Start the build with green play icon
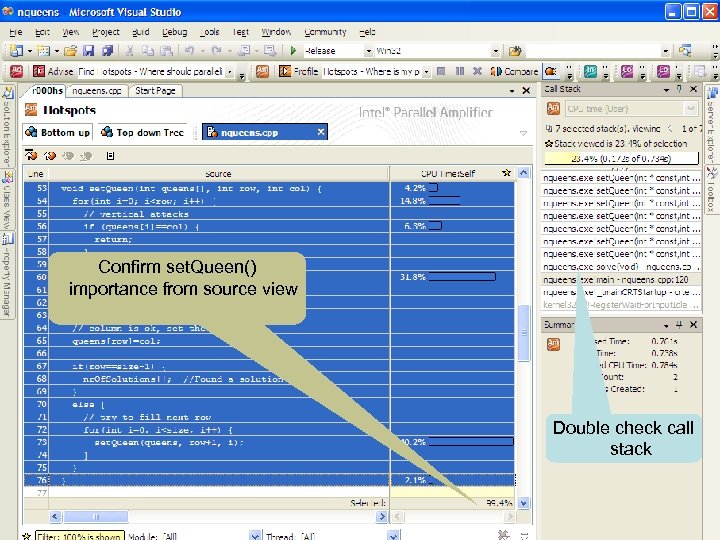Image resolution: width=720 pixels, height=540 pixels. click(293, 51)
